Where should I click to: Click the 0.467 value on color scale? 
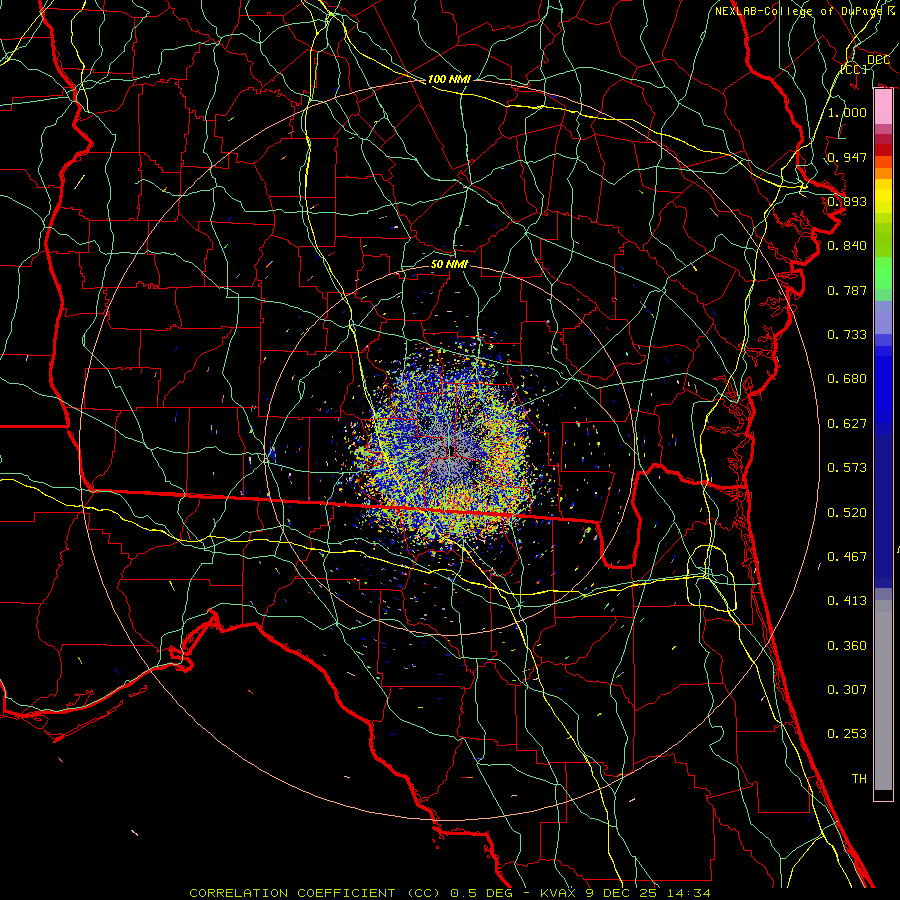tap(847, 556)
